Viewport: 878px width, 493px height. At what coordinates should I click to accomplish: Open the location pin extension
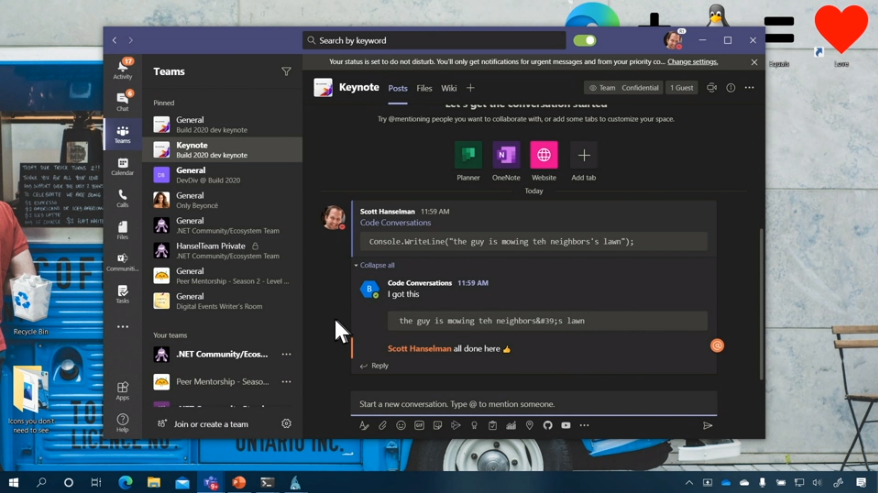pyautogui.click(x=529, y=425)
